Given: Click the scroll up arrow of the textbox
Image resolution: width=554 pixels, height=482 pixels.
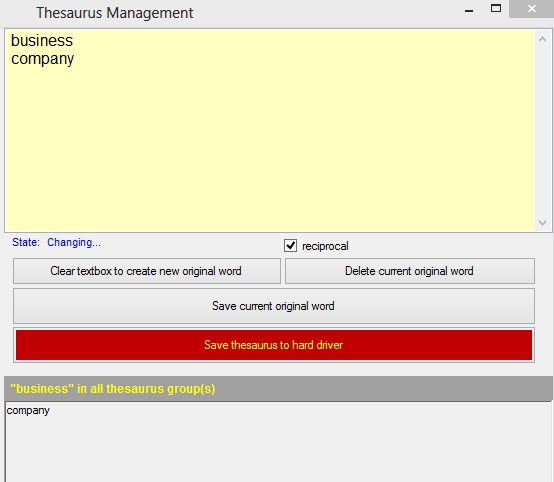Looking at the screenshot, I should pos(542,39).
